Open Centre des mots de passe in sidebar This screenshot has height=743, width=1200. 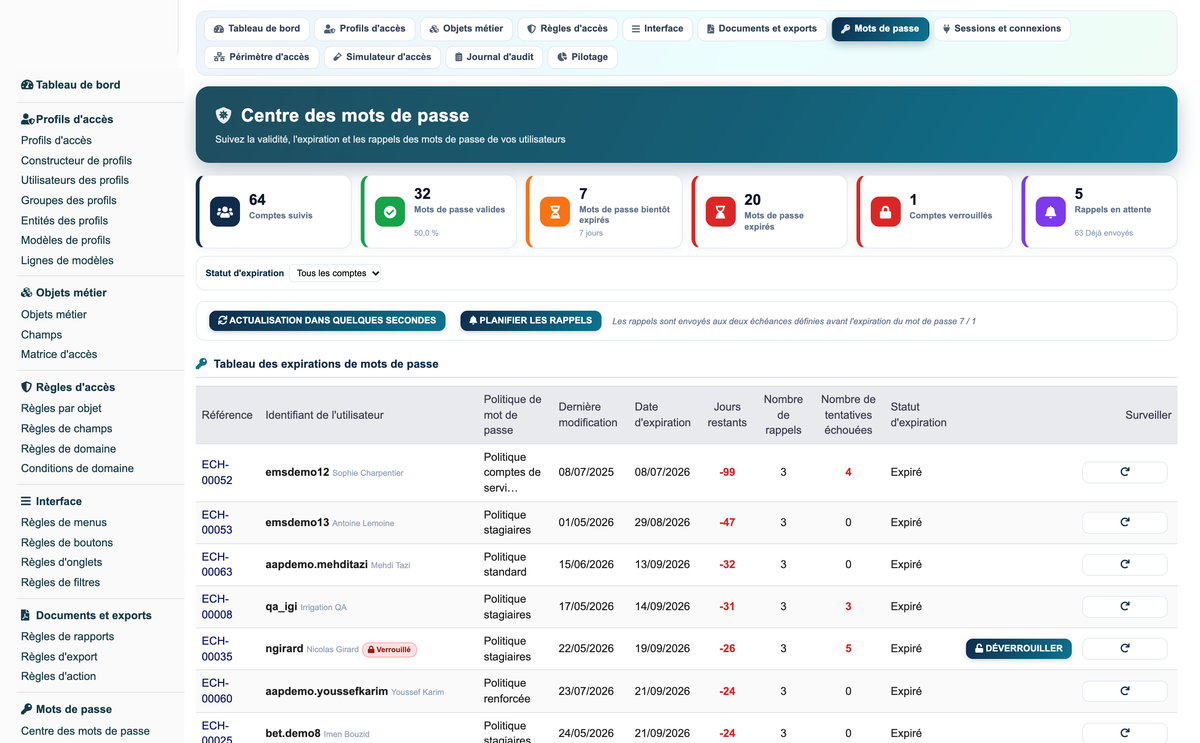[85, 731]
